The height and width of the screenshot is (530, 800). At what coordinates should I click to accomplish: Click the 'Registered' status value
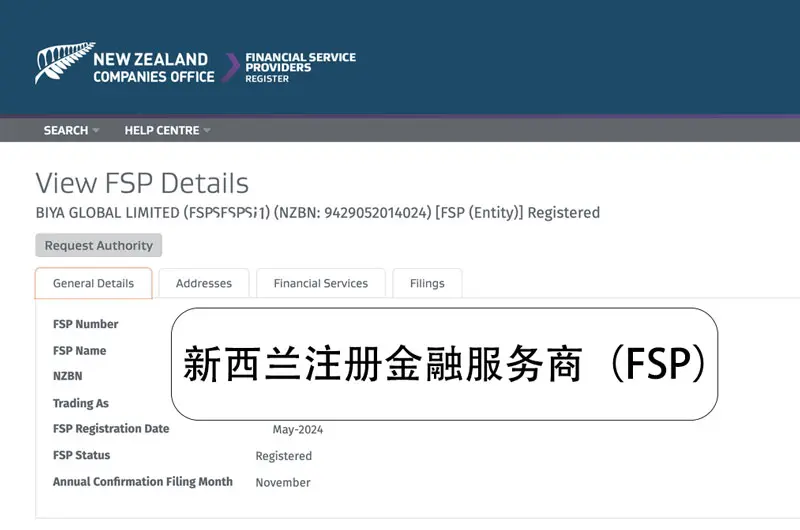(283, 456)
